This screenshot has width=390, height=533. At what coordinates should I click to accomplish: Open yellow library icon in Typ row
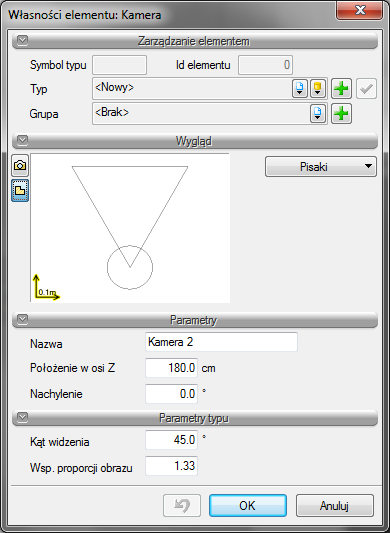click(318, 89)
